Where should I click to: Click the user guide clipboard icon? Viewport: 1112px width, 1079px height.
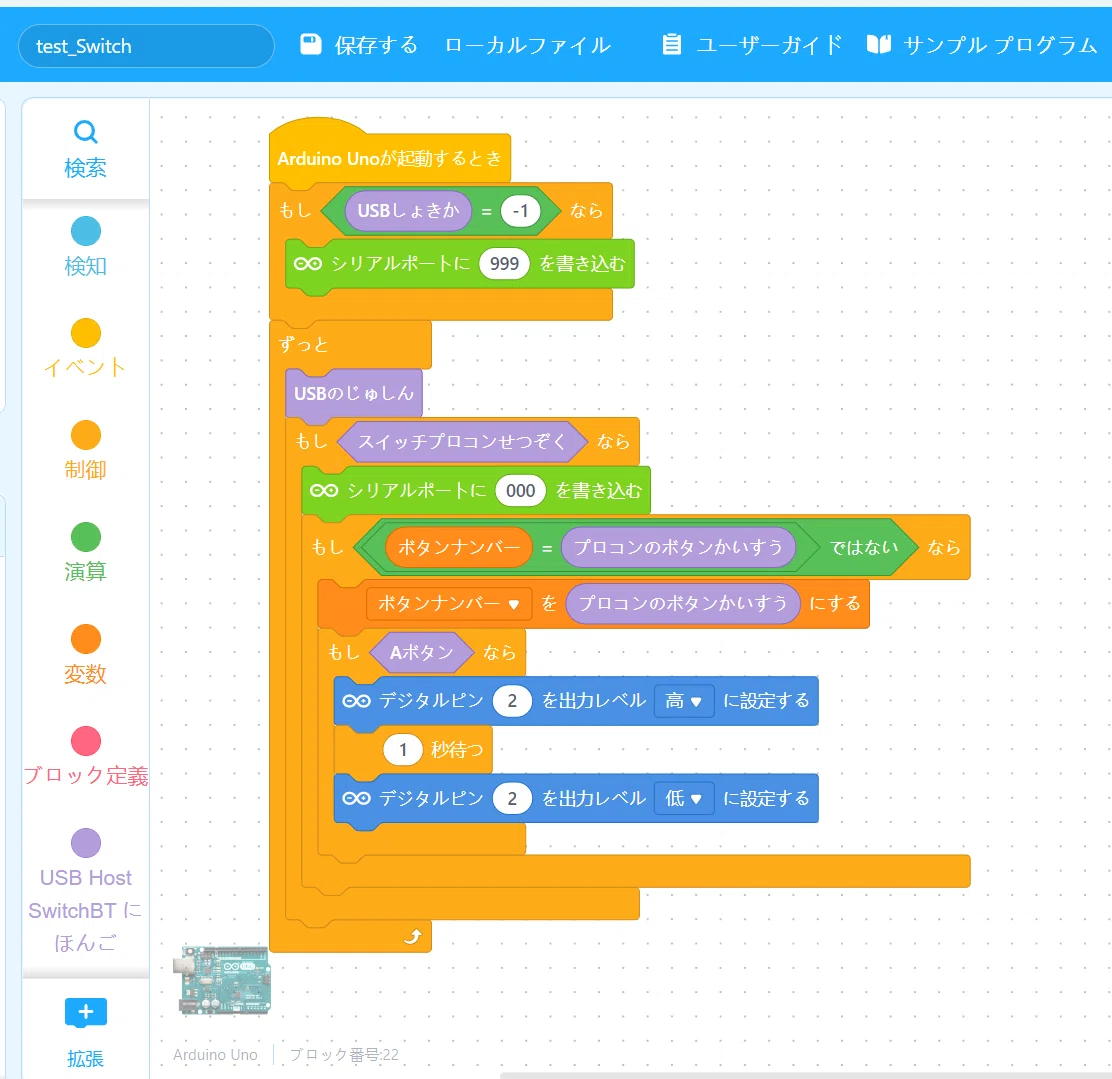click(672, 45)
